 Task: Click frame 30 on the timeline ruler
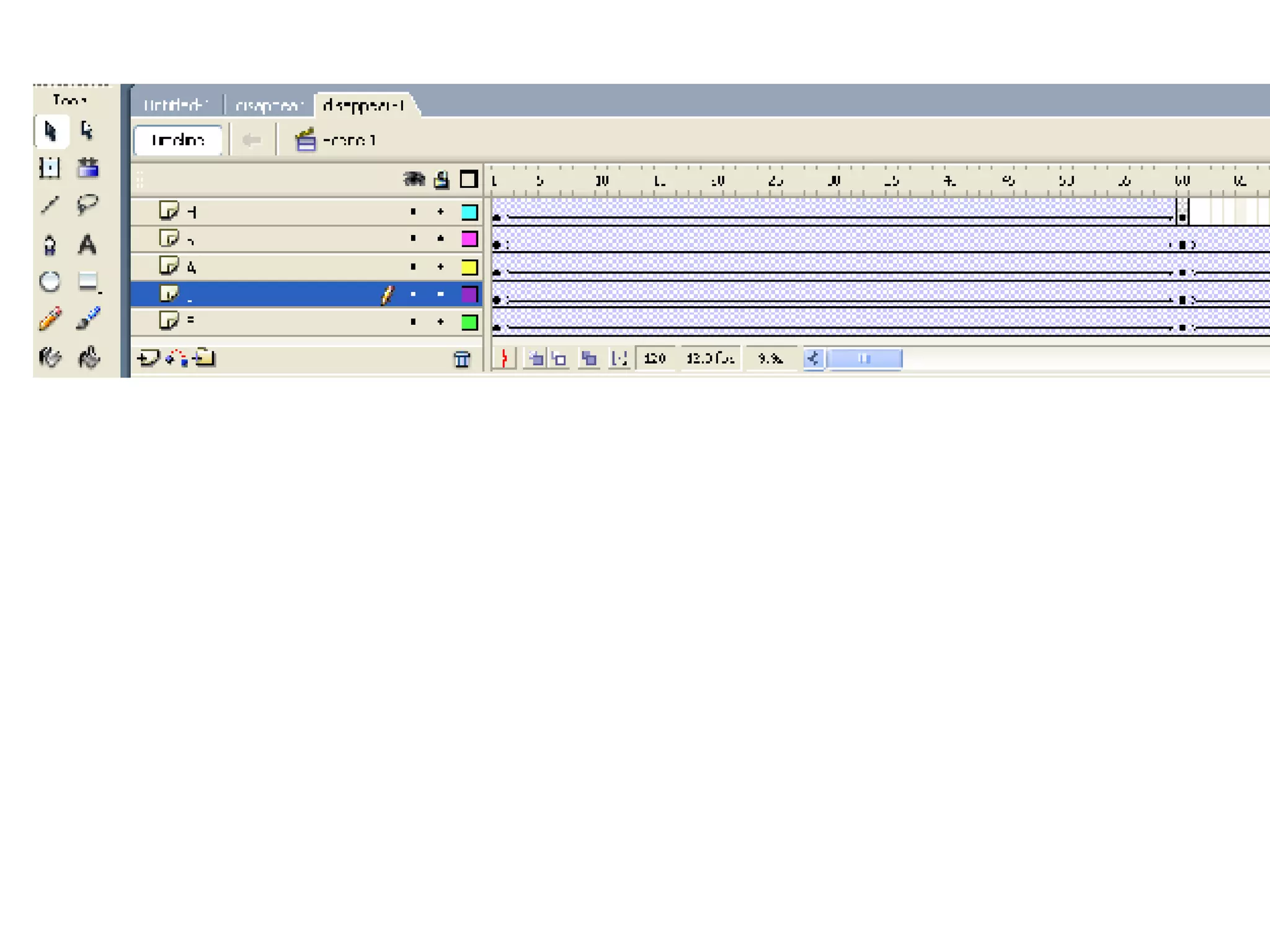pyautogui.click(x=834, y=181)
